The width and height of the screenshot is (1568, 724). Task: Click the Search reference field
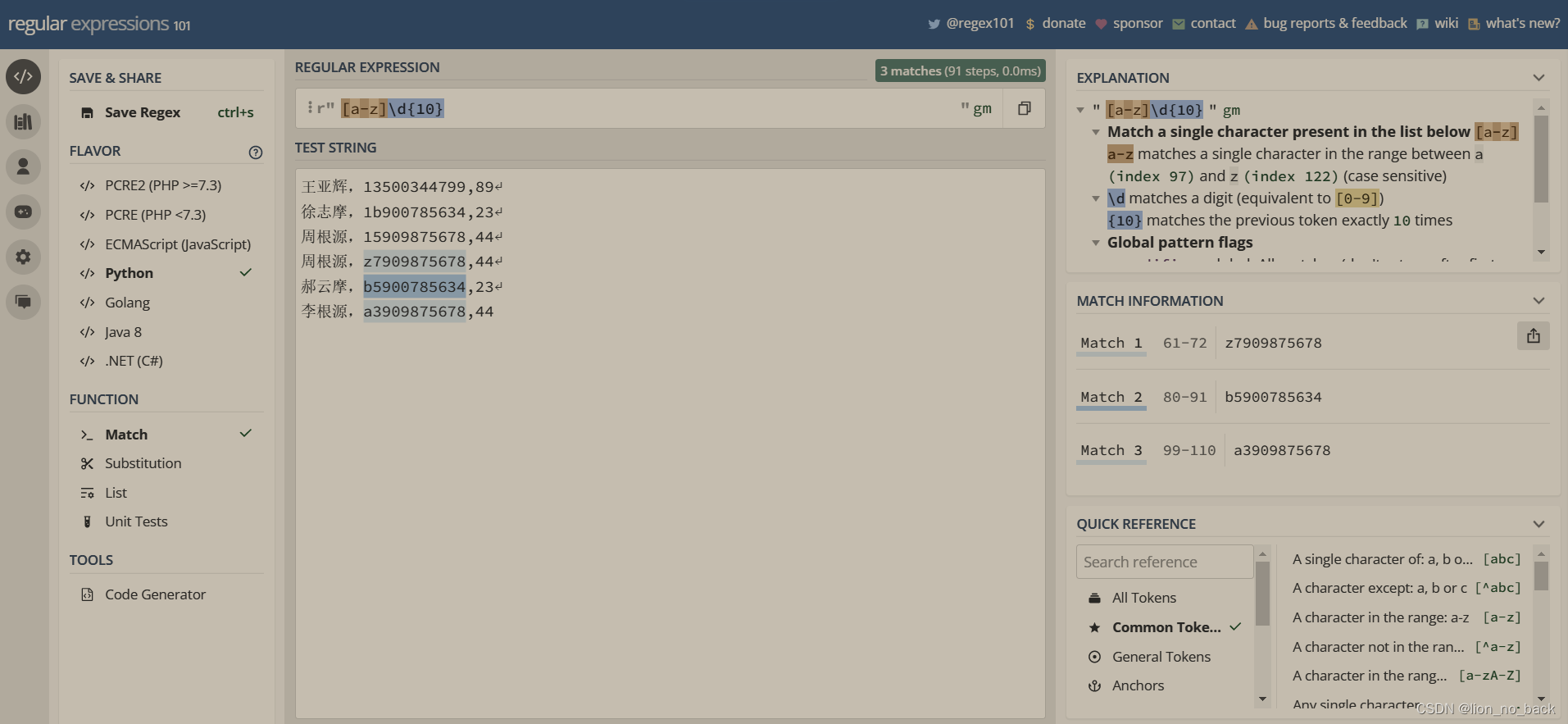coord(1165,562)
